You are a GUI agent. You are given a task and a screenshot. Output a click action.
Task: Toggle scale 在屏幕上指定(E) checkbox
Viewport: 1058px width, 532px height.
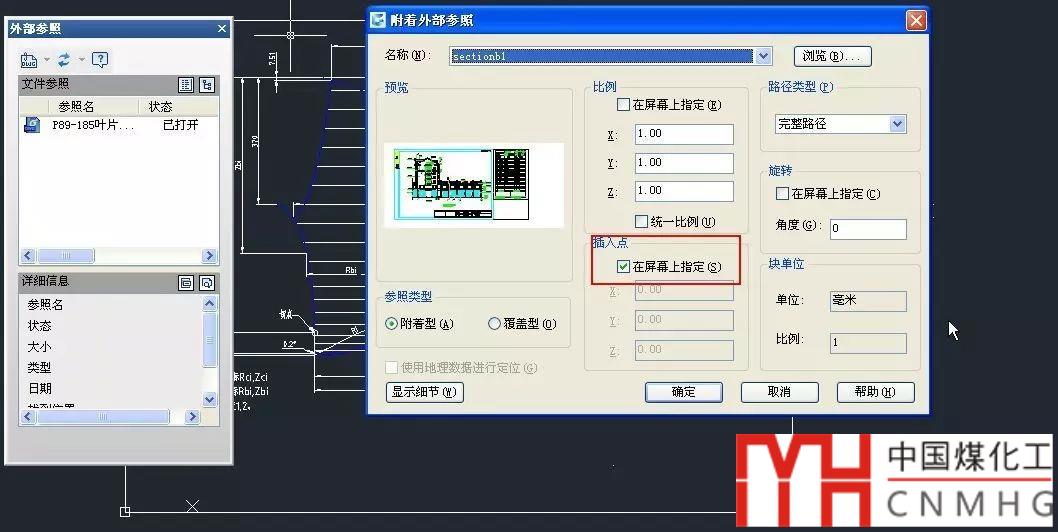[623, 105]
